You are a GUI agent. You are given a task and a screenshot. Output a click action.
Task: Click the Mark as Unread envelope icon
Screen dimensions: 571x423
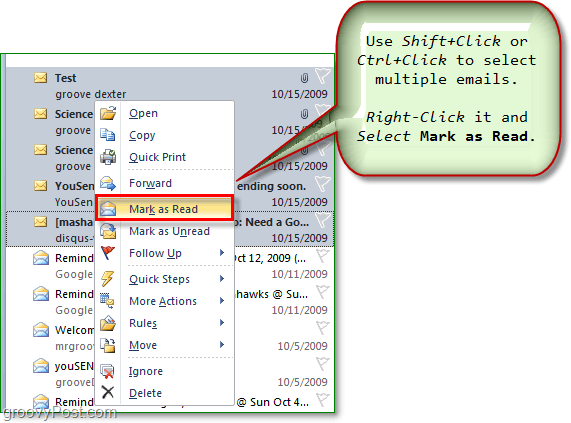tap(108, 231)
